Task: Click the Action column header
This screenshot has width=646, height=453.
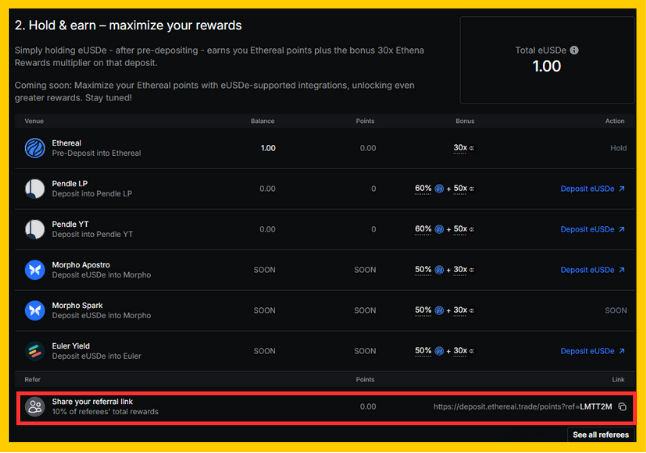Action: tap(615, 121)
